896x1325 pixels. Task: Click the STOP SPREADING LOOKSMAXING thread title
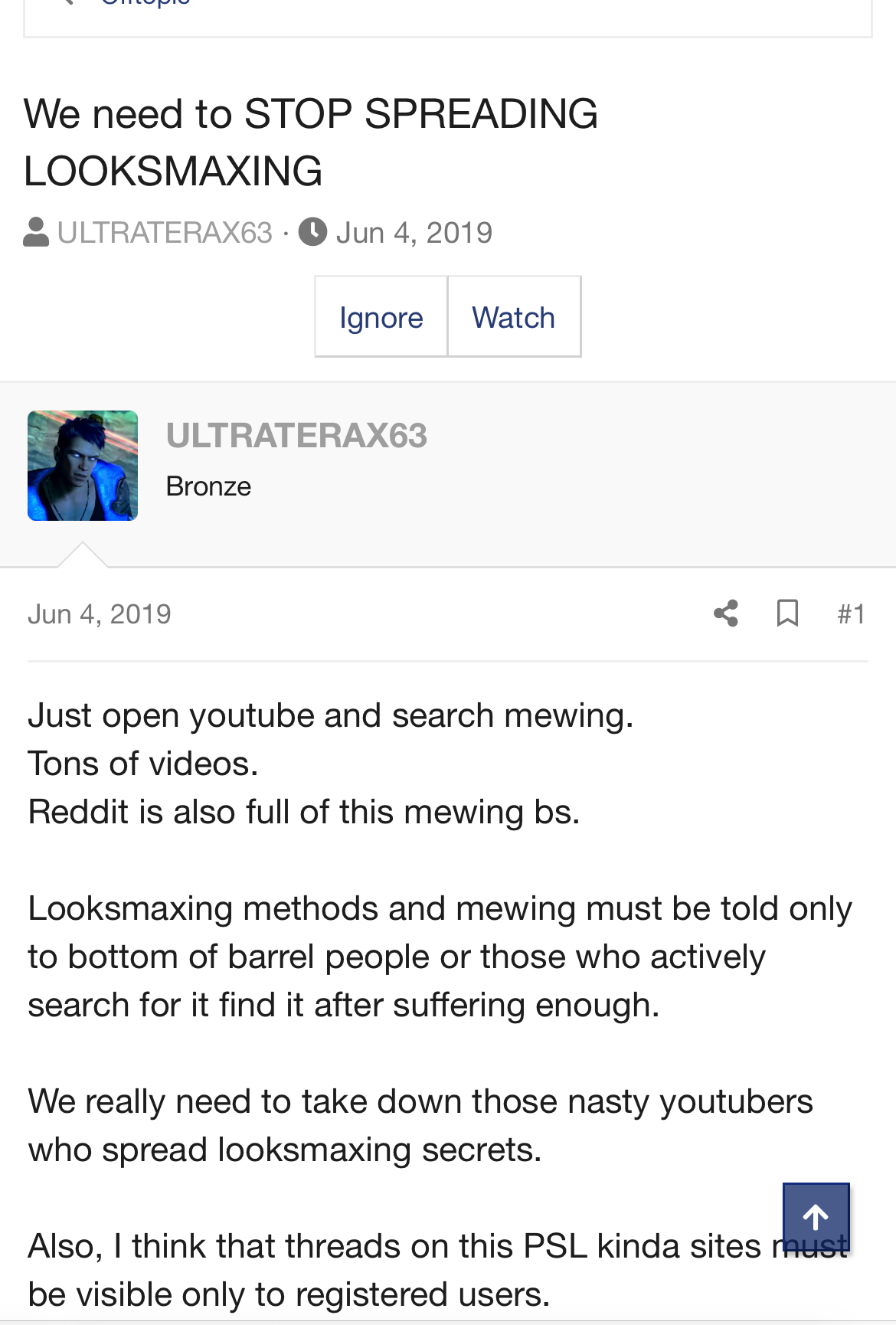(x=310, y=142)
